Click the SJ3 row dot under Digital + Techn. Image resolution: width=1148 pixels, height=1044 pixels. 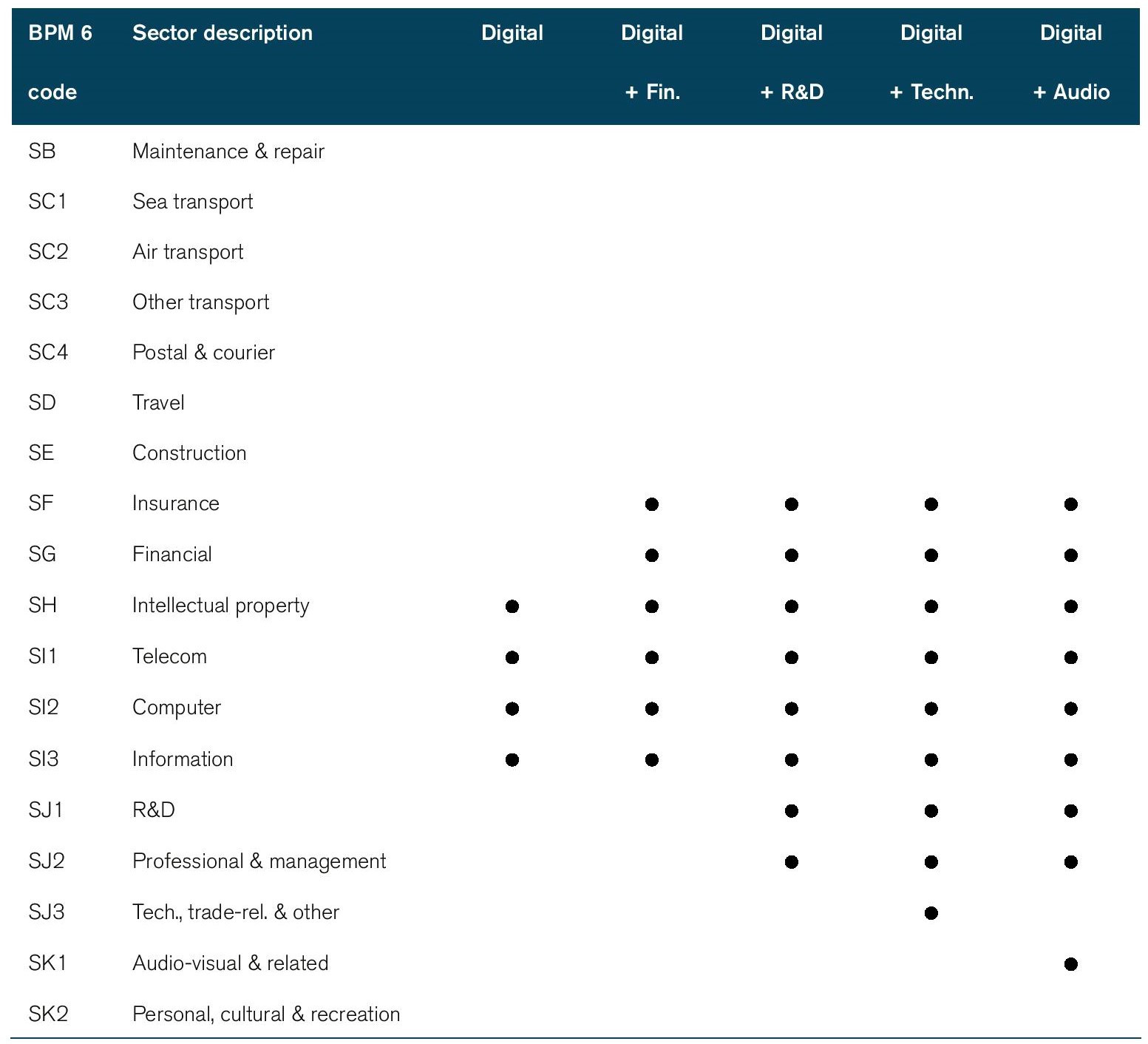(x=931, y=912)
